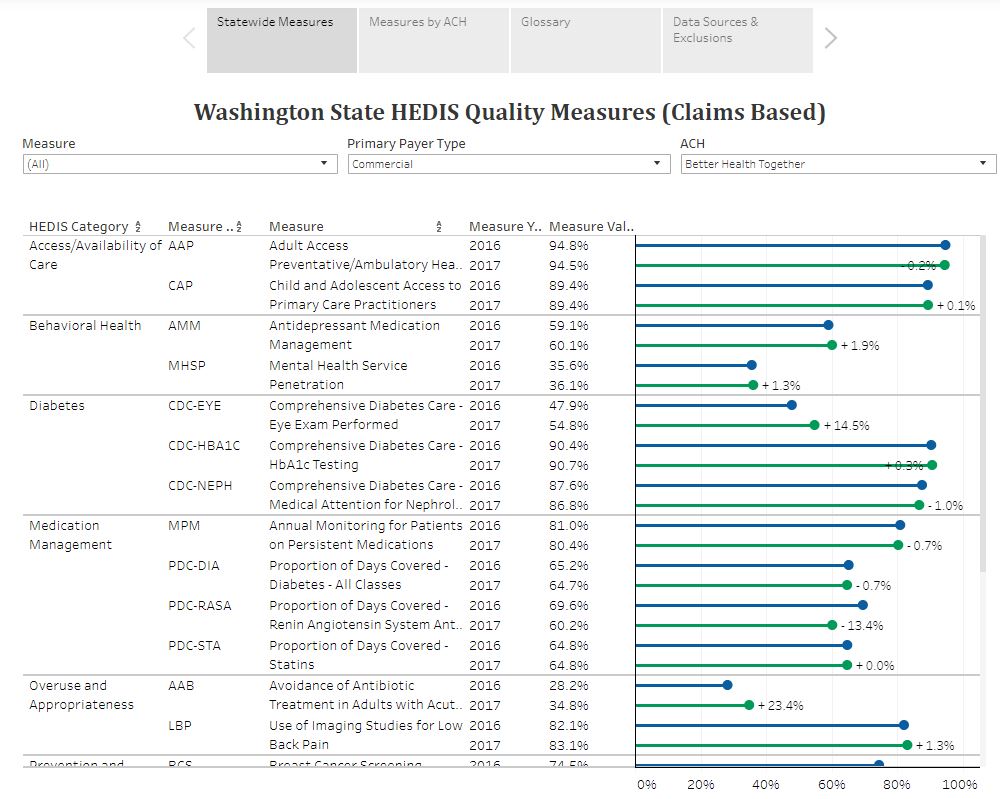The image size is (1000, 799).
Task: Click the left arrow to previous tabs
Action: point(189,39)
